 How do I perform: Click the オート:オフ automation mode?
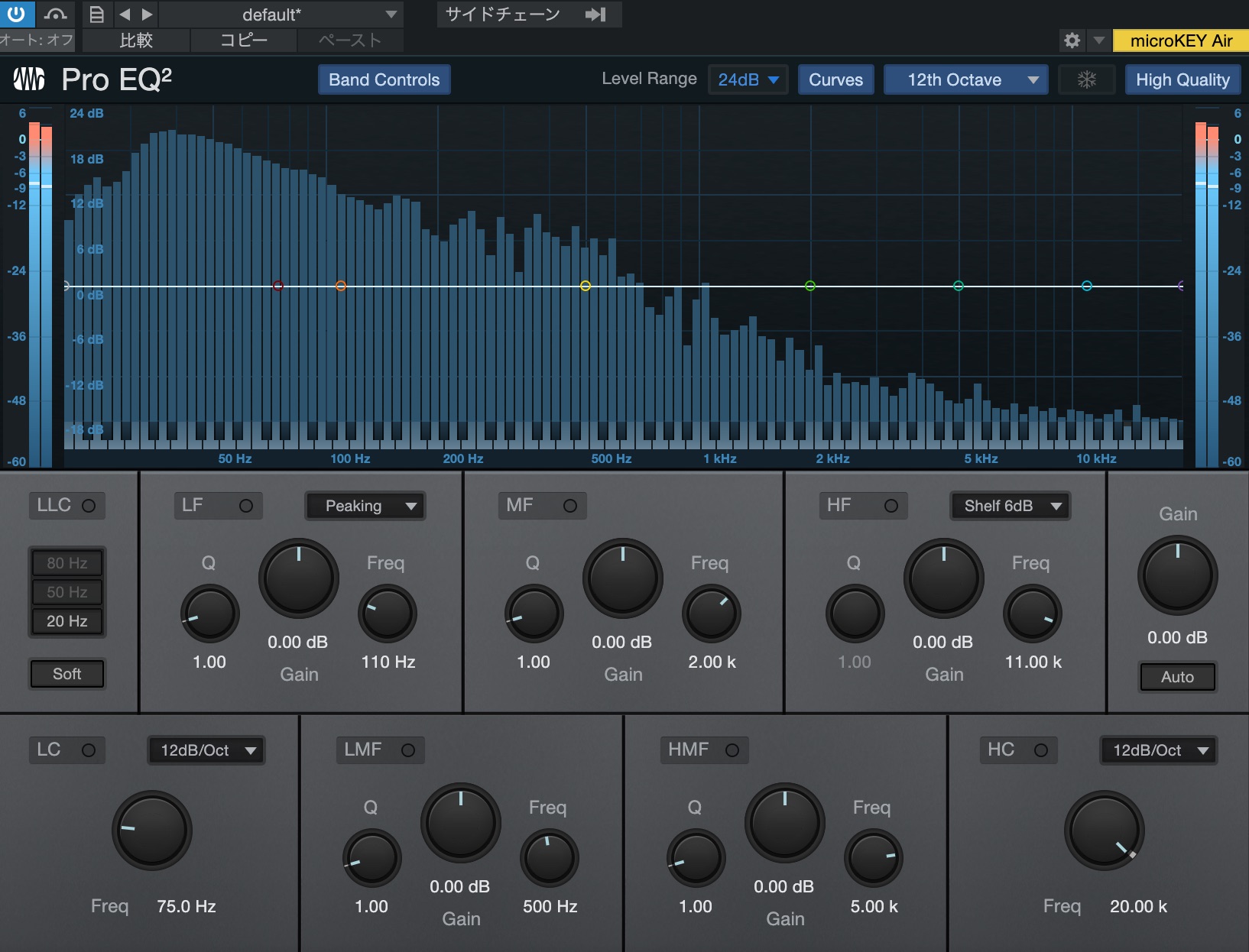[37, 40]
